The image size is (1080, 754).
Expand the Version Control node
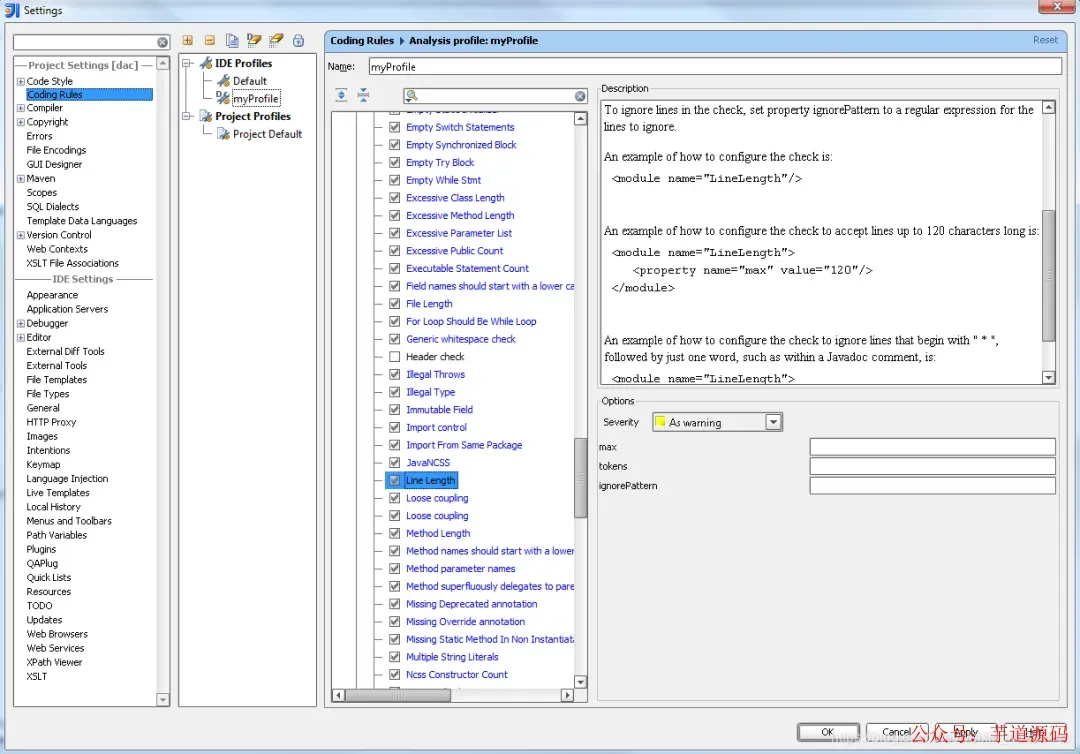pyautogui.click(x=21, y=235)
